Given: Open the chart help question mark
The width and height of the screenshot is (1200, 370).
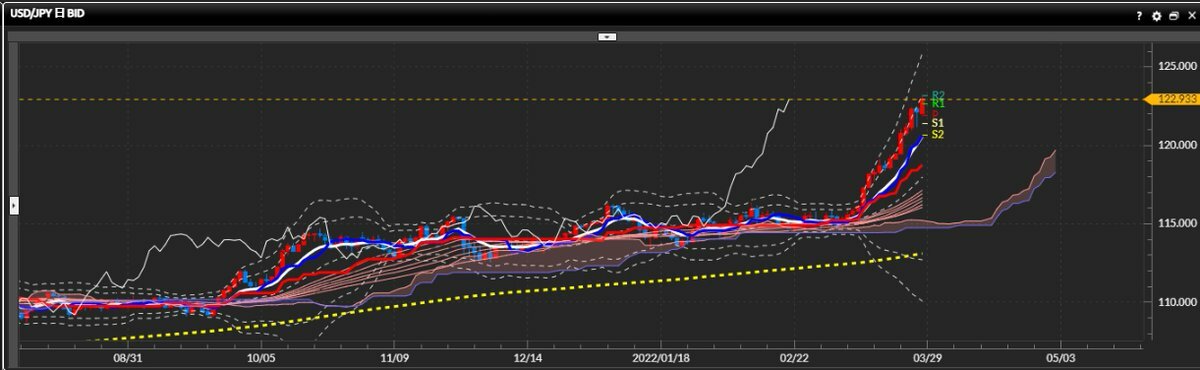Looking at the screenshot, I should click(1139, 16).
